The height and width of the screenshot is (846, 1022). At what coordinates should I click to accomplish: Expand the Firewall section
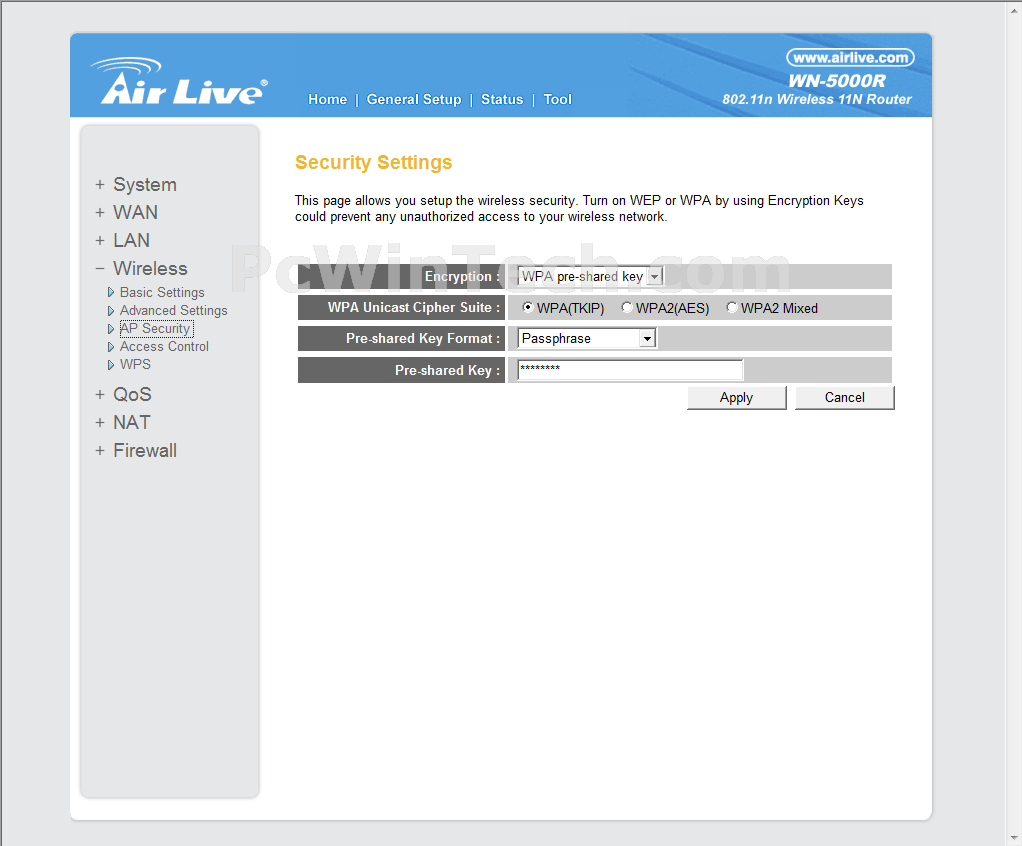136,450
